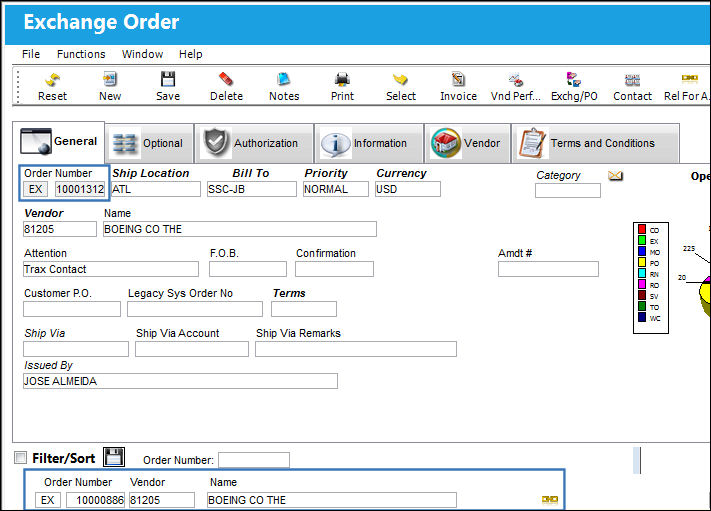Click the F.O.B. field

click(x=248, y=269)
